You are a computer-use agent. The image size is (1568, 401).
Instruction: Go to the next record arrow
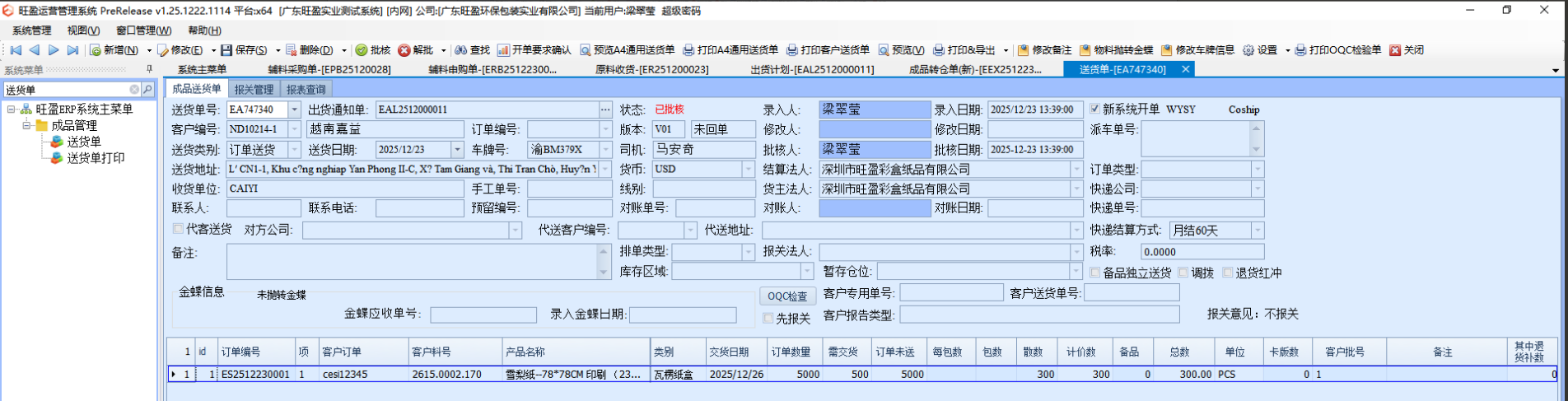tap(54, 50)
